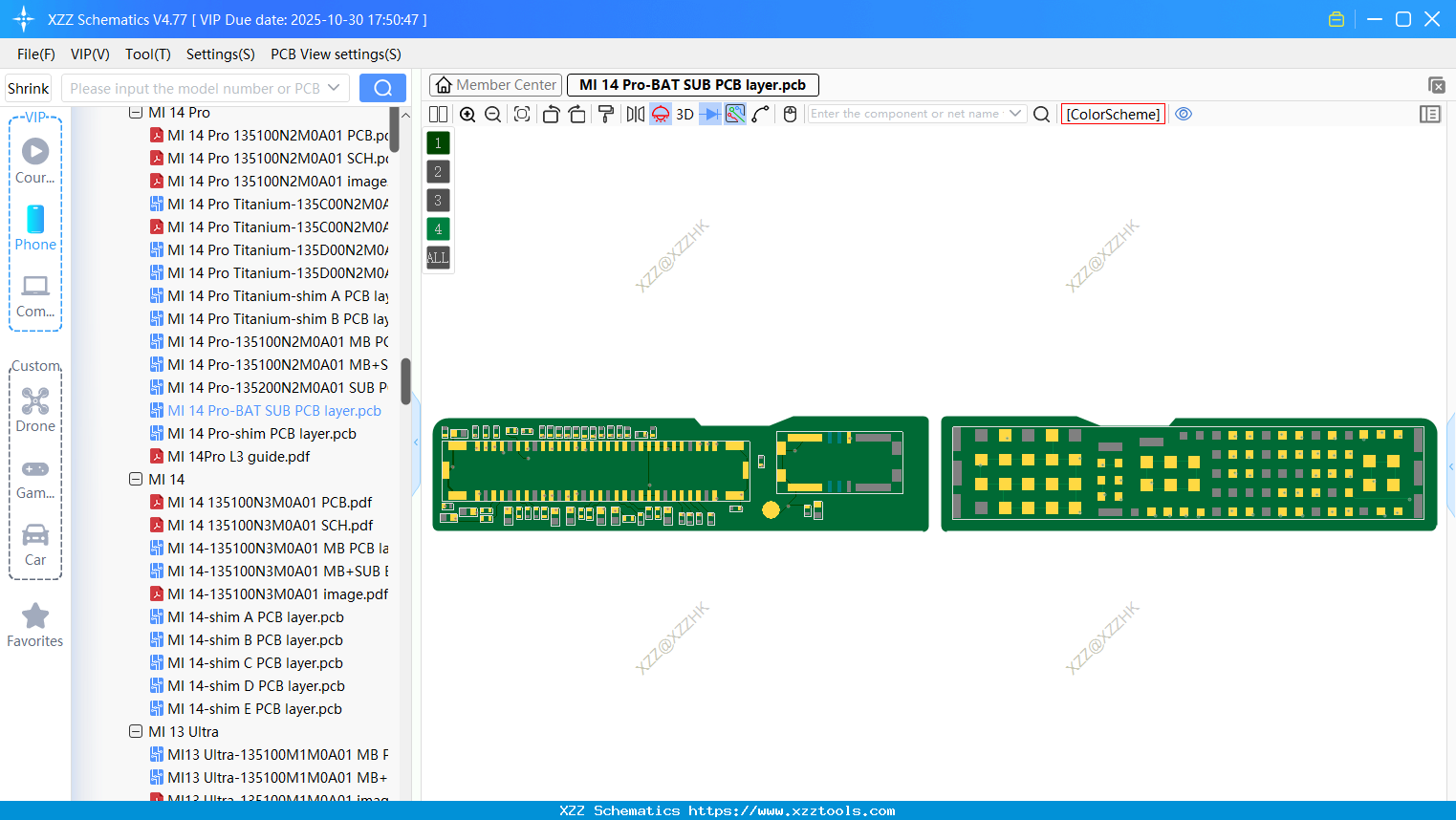Switch the PCB to 3D view
This screenshot has width=1456, height=820.
tap(684, 114)
